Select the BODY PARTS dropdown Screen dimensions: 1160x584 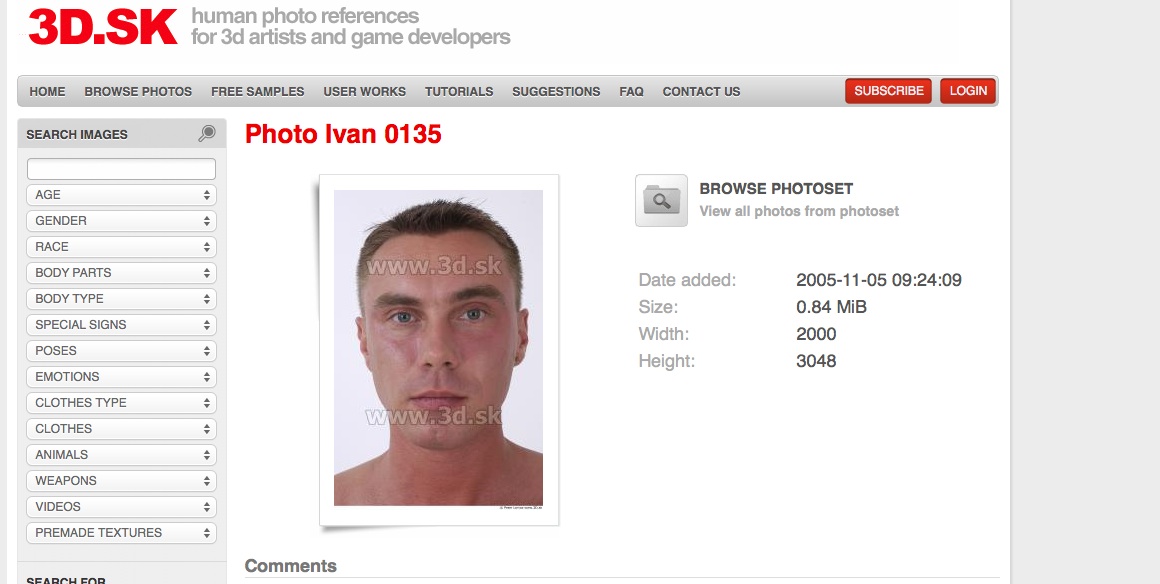click(121, 272)
